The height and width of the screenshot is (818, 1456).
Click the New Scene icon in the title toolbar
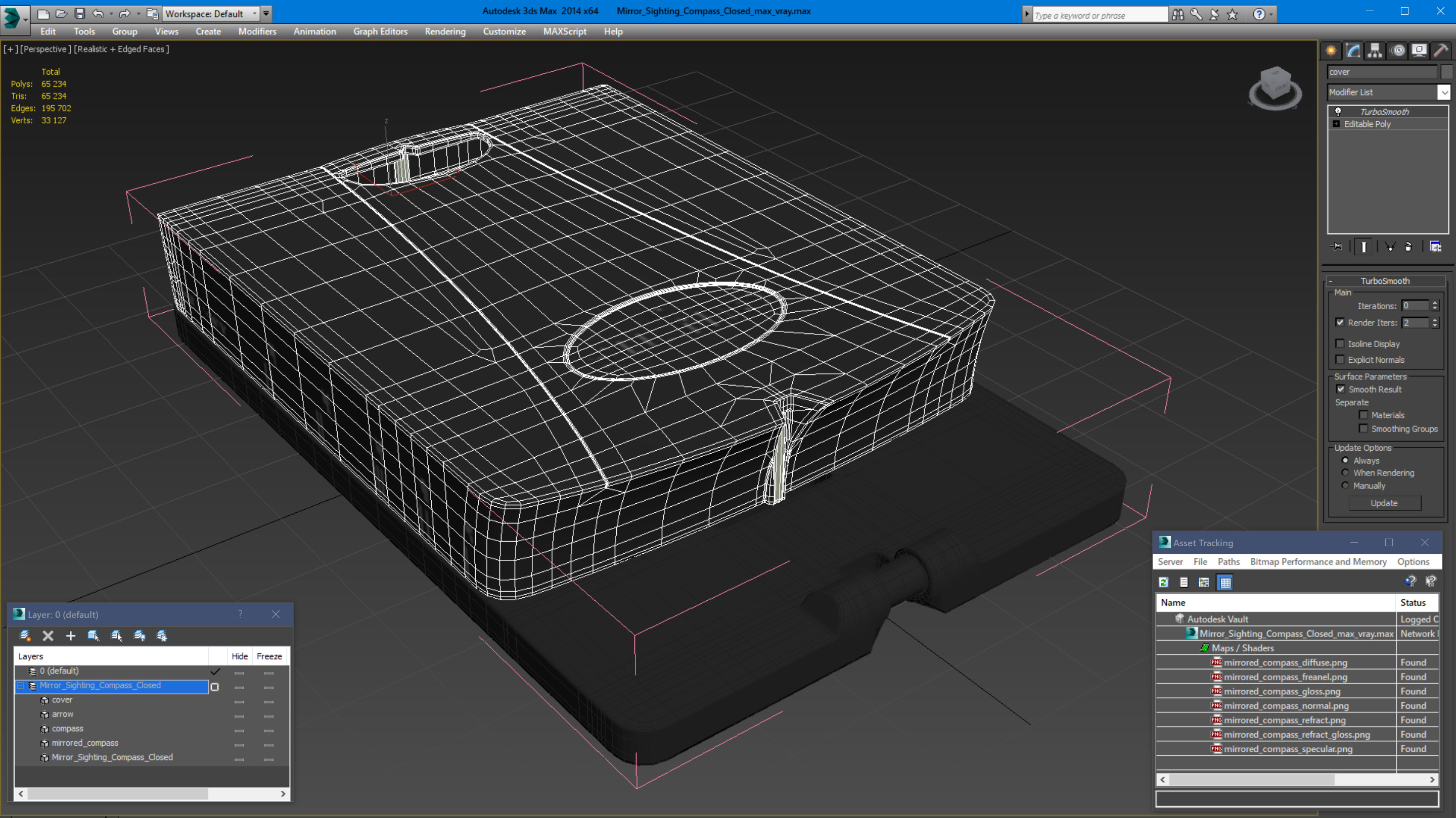(x=43, y=14)
